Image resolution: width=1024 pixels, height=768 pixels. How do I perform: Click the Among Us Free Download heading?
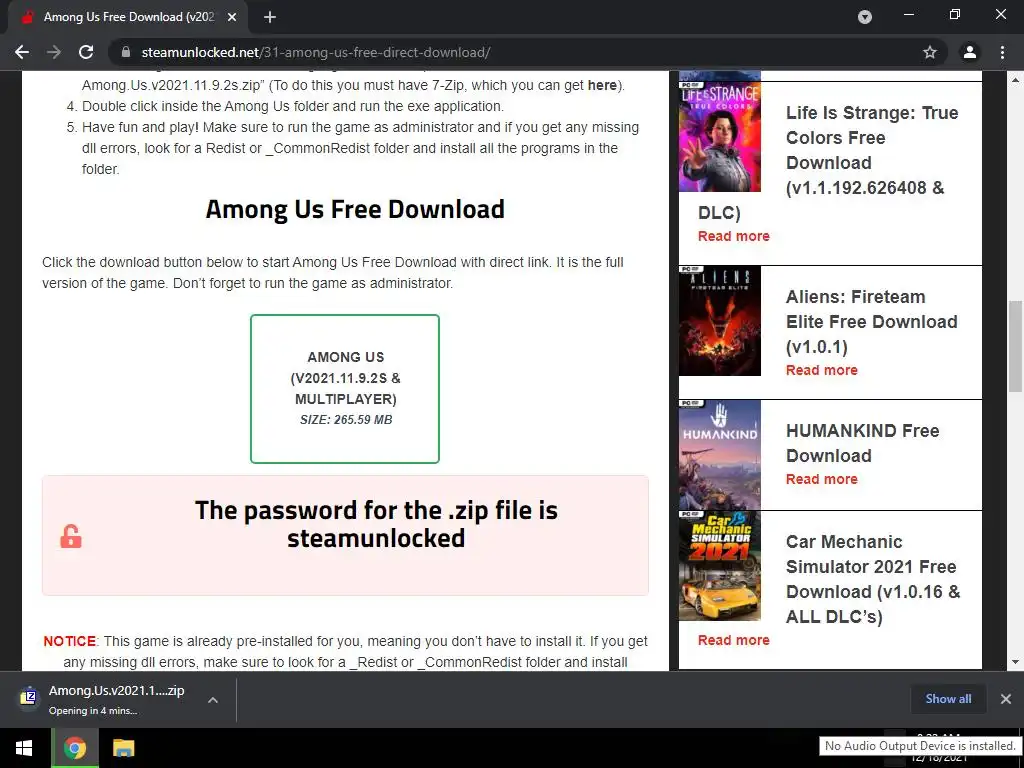(355, 209)
